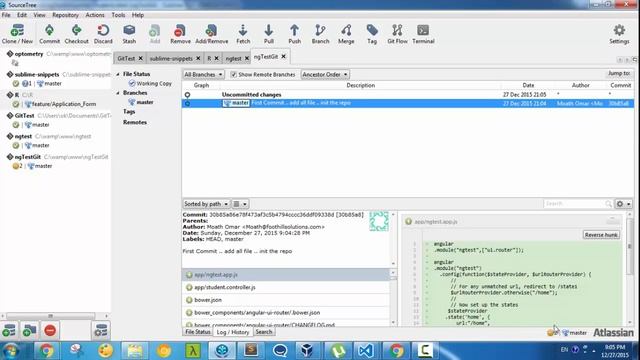Screen dimensions: 640x360
Task: Open the diff options gear dropdown
Action: (623, 204)
